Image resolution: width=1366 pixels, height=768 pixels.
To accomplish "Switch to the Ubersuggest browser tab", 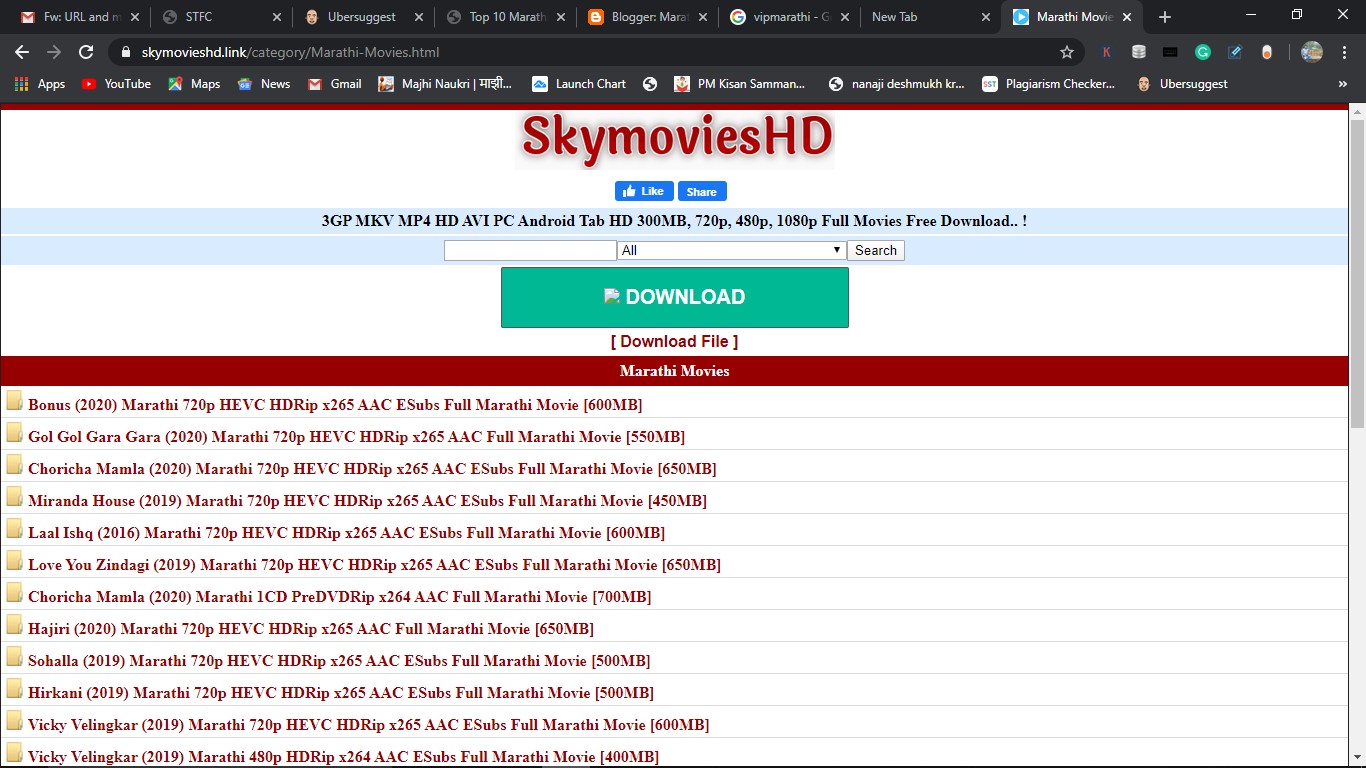I will click(x=364, y=17).
